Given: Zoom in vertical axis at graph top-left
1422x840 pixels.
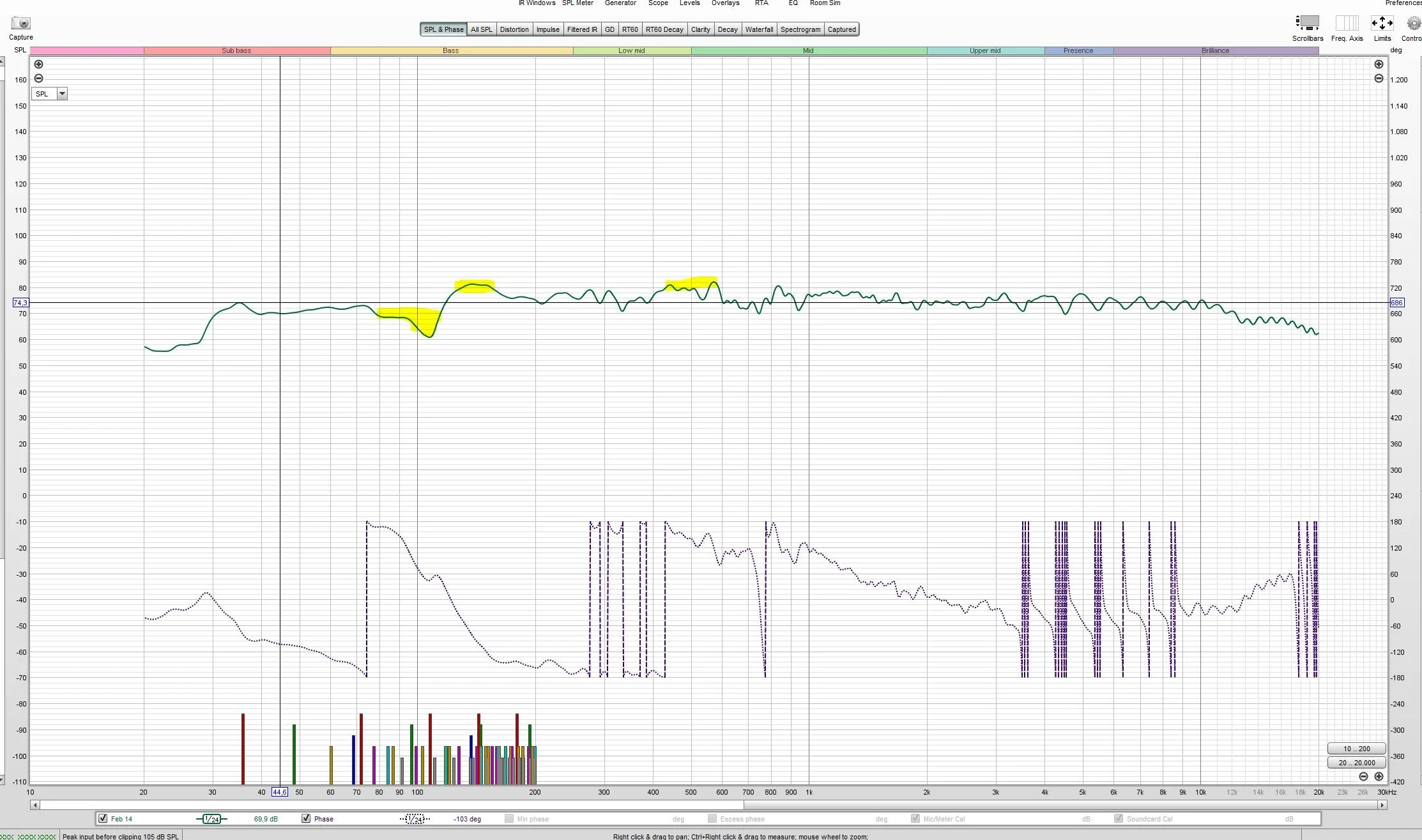Looking at the screenshot, I should click(x=38, y=65).
